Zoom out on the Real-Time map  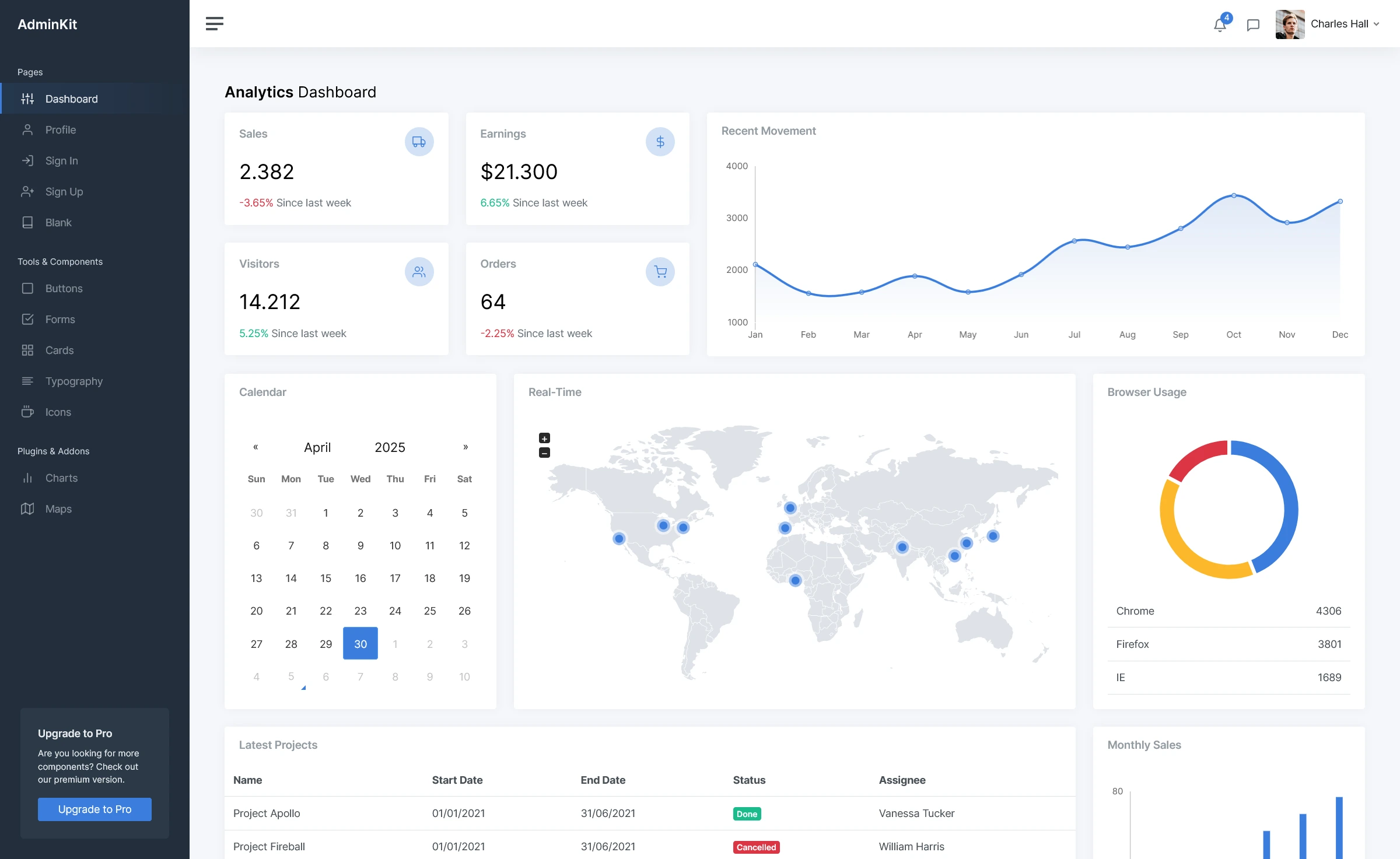pyautogui.click(x=544, y=452)
